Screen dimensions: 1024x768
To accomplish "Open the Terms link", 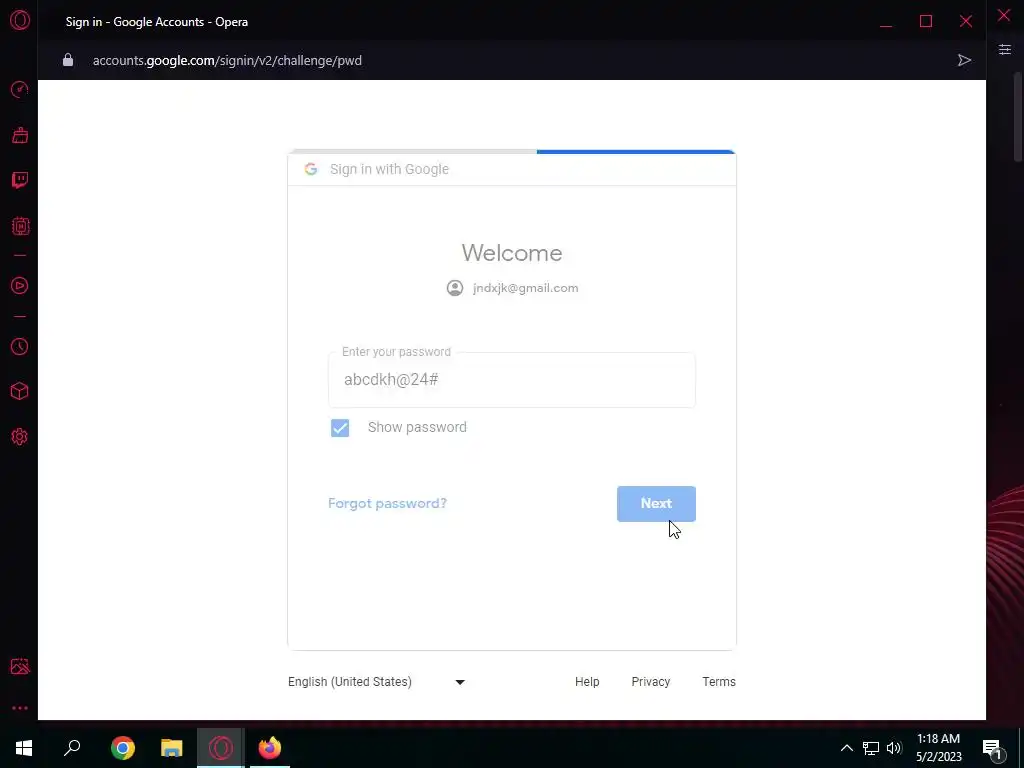I will pos(719,682).
